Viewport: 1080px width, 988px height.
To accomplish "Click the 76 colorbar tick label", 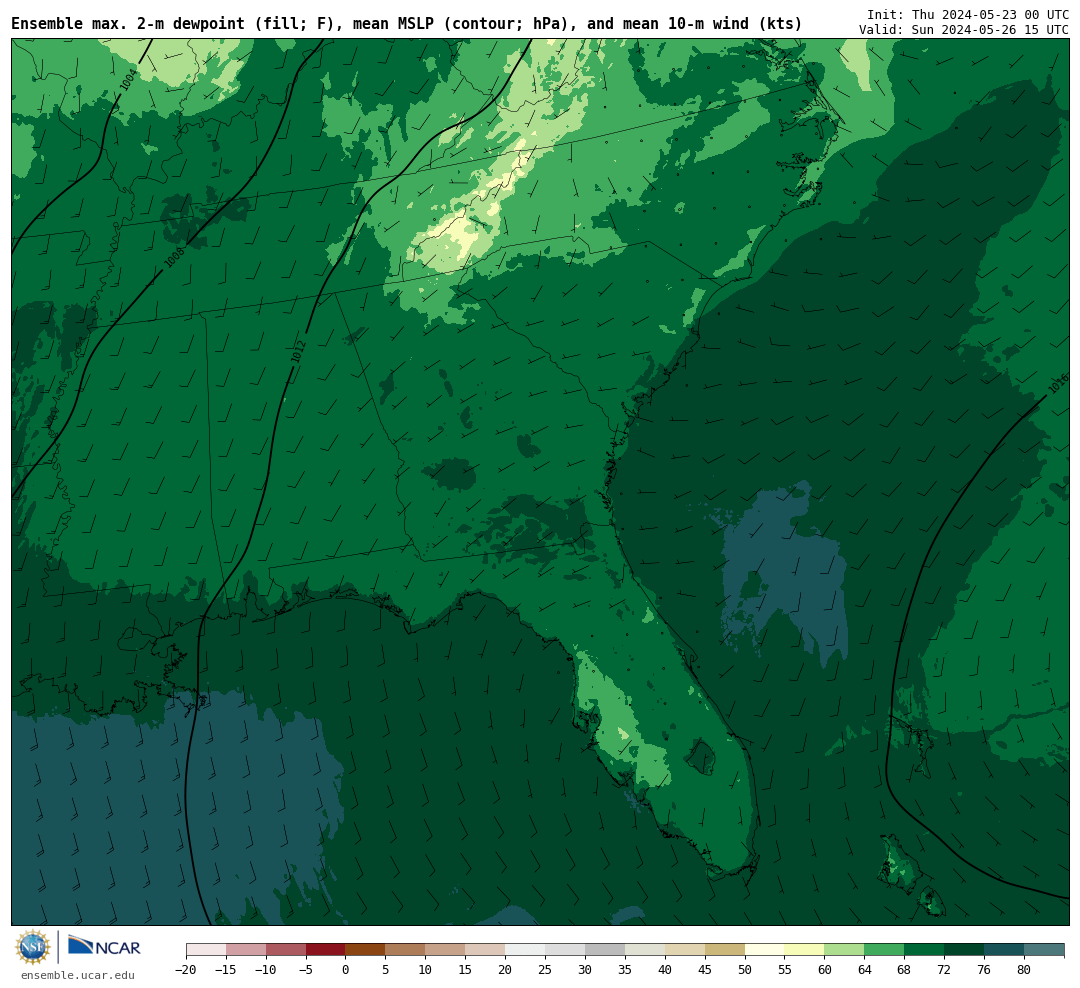I will tap(984, 969).
